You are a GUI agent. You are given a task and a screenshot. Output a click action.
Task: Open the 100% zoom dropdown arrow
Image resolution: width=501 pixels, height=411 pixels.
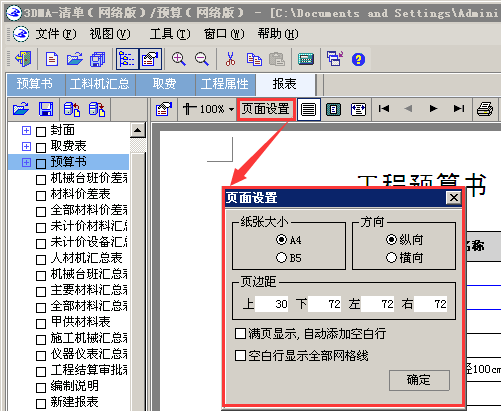coord(231,109)
